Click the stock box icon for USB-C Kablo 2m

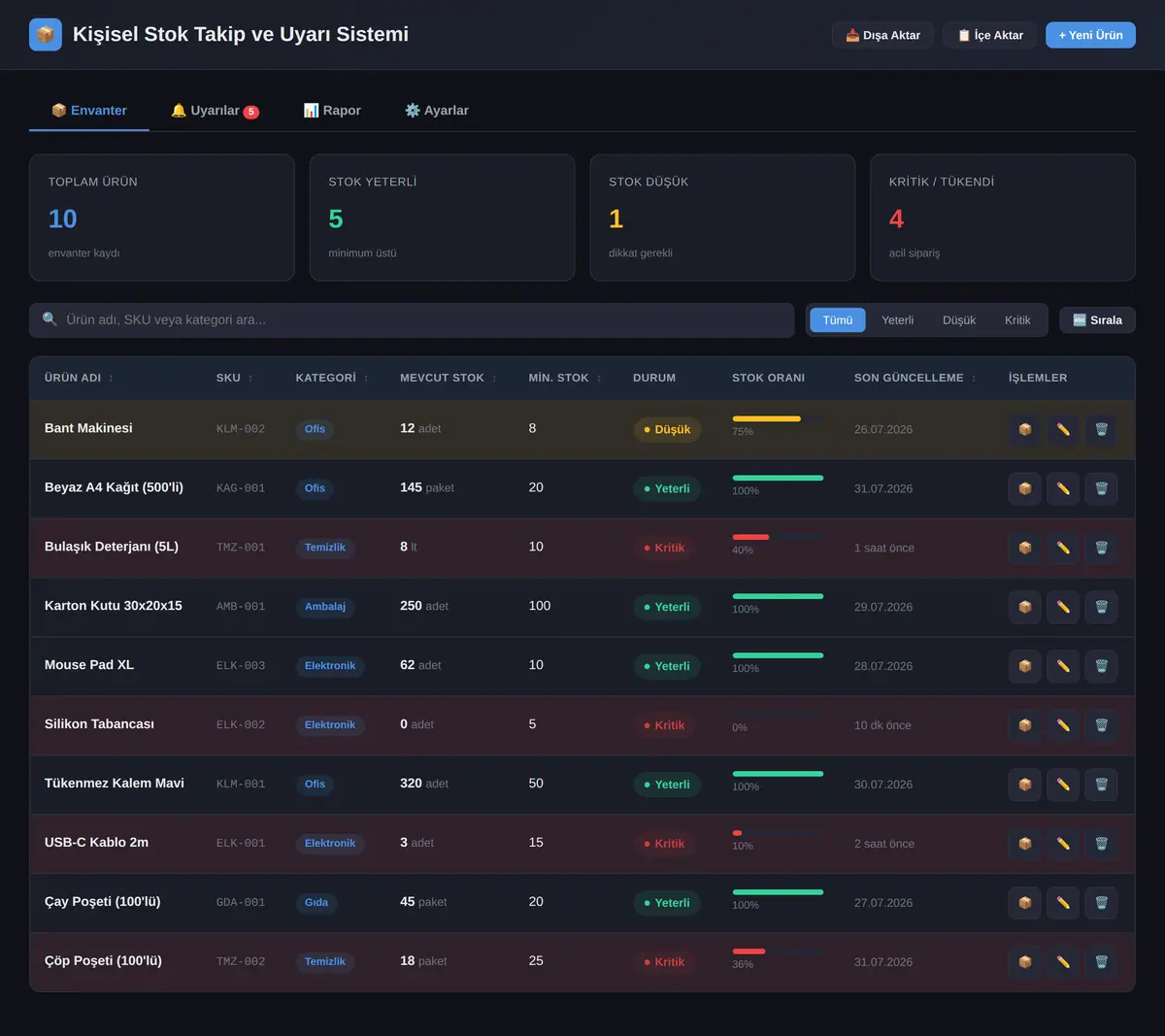coord(1024,844)
